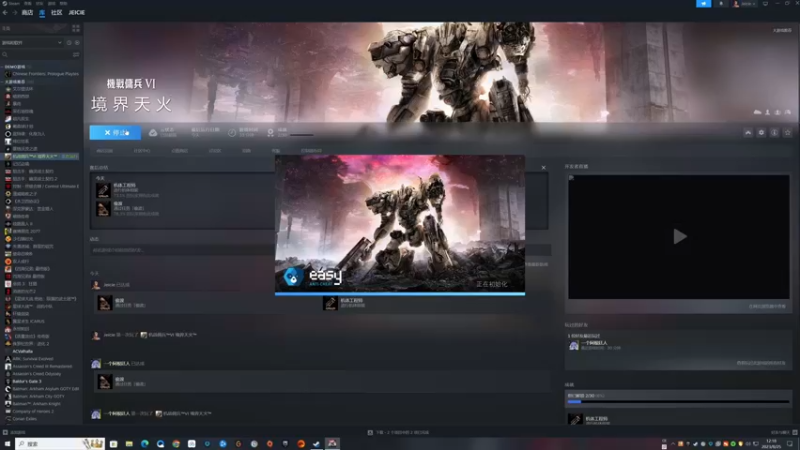Open the Windows Start menu
Viewport: 800px width, 450px height.
point(7,444)
